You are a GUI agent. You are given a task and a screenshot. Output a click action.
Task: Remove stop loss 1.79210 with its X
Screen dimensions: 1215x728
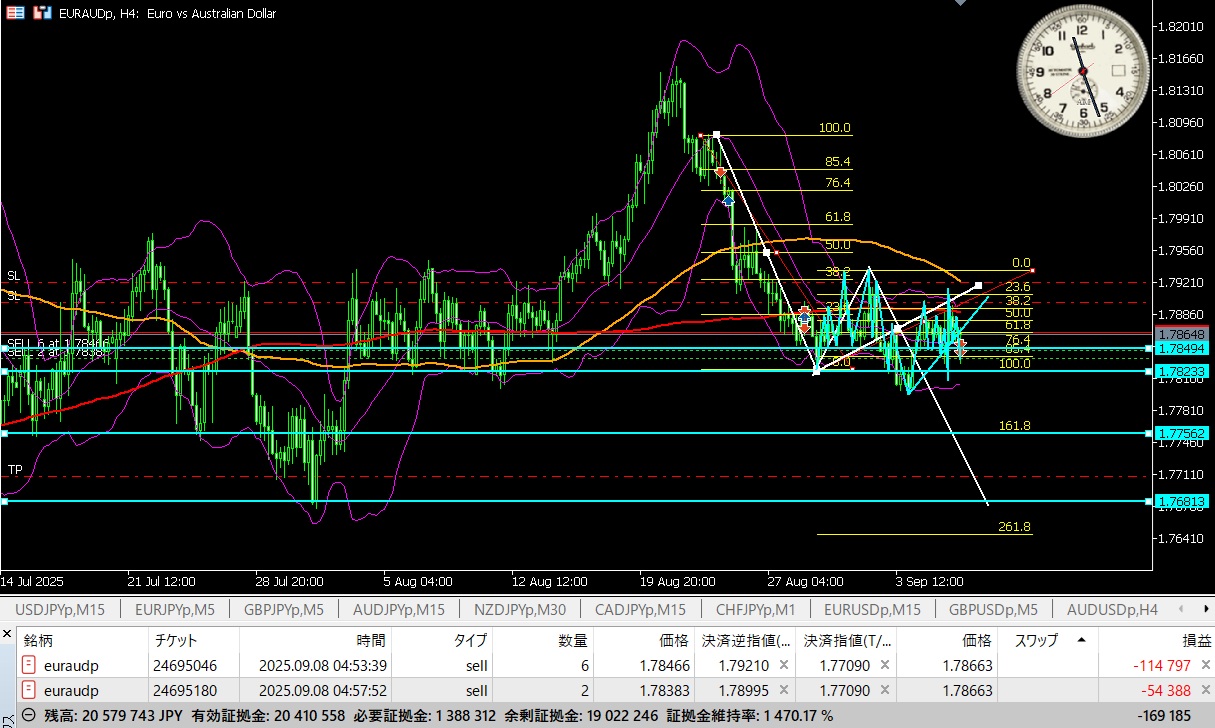pyautogui.click(x=784, y=665)
